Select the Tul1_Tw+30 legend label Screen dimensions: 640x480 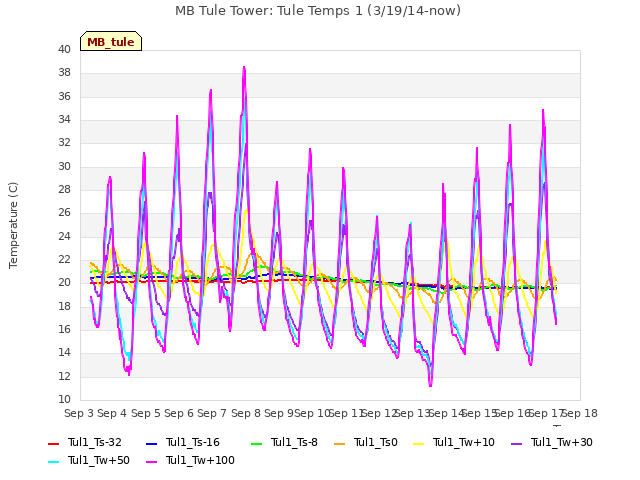pos(562,442)
